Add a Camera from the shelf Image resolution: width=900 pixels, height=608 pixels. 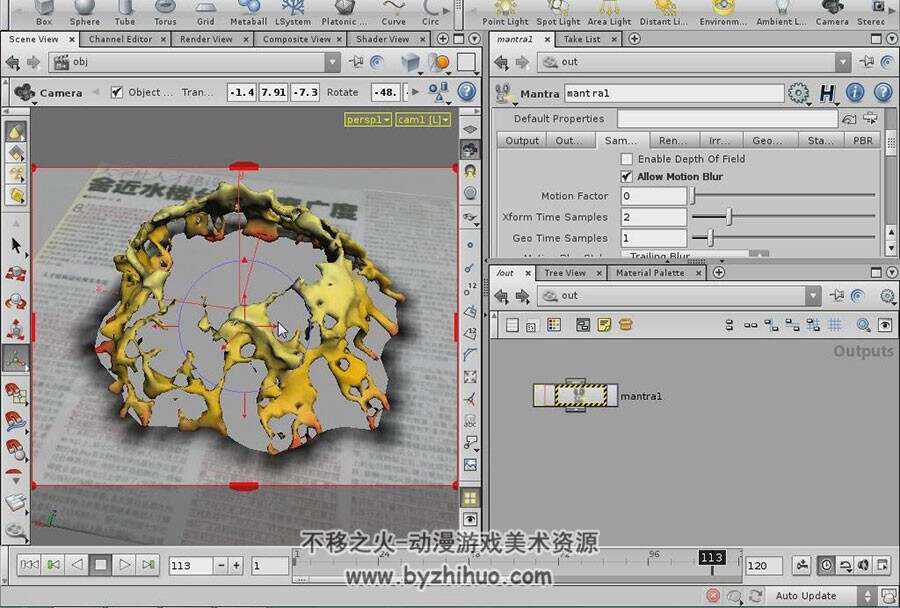click(x=832, y=13)
